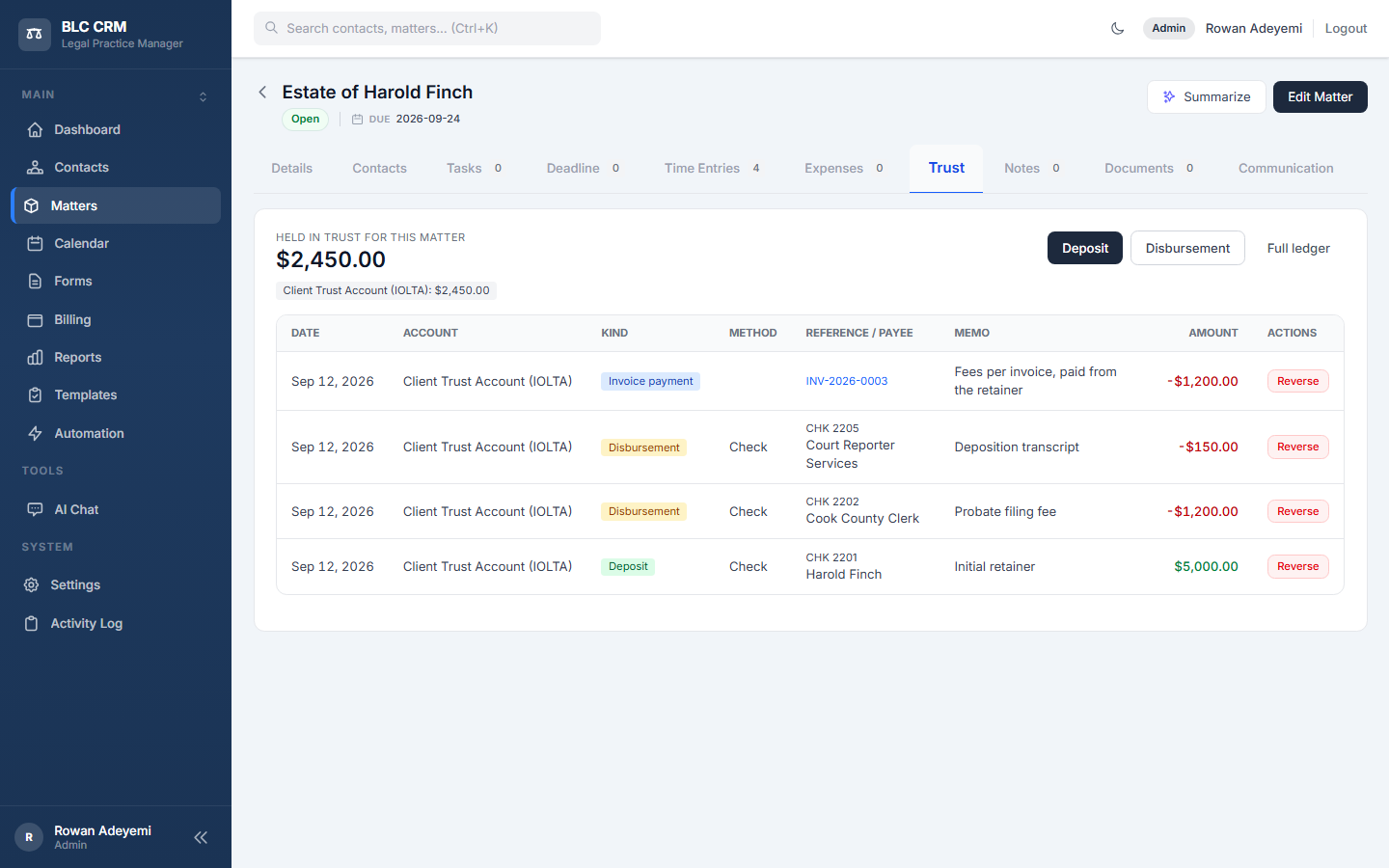
Task: Go back using the arrow beside matter title
Action: [262, 92]
